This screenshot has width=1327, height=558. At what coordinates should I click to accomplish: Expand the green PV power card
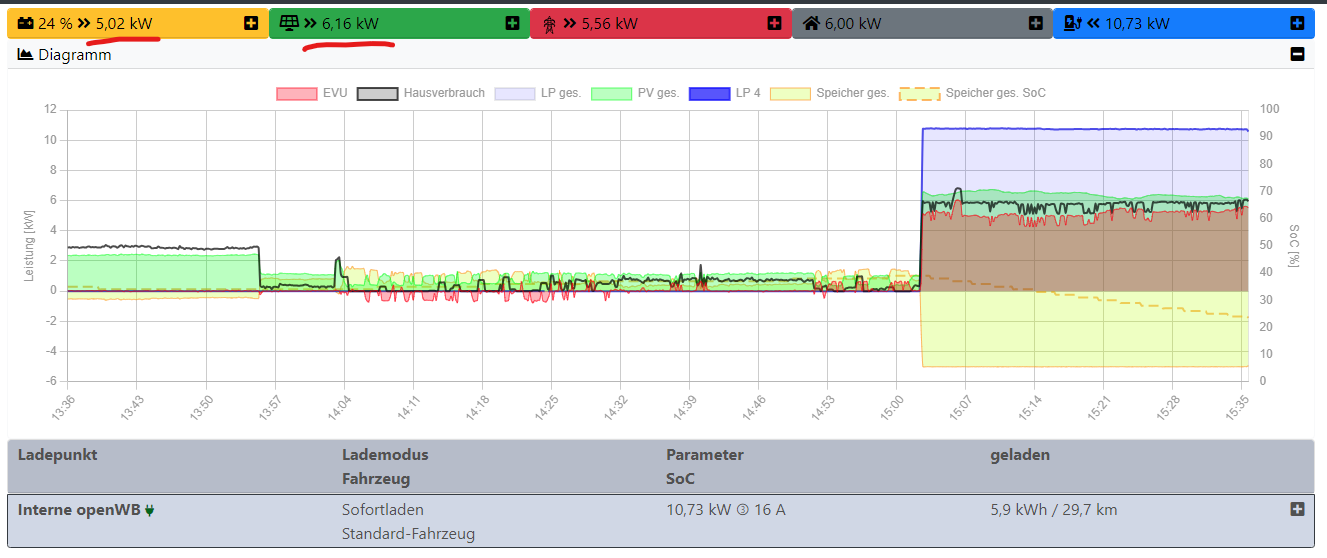tap(512, 23)
